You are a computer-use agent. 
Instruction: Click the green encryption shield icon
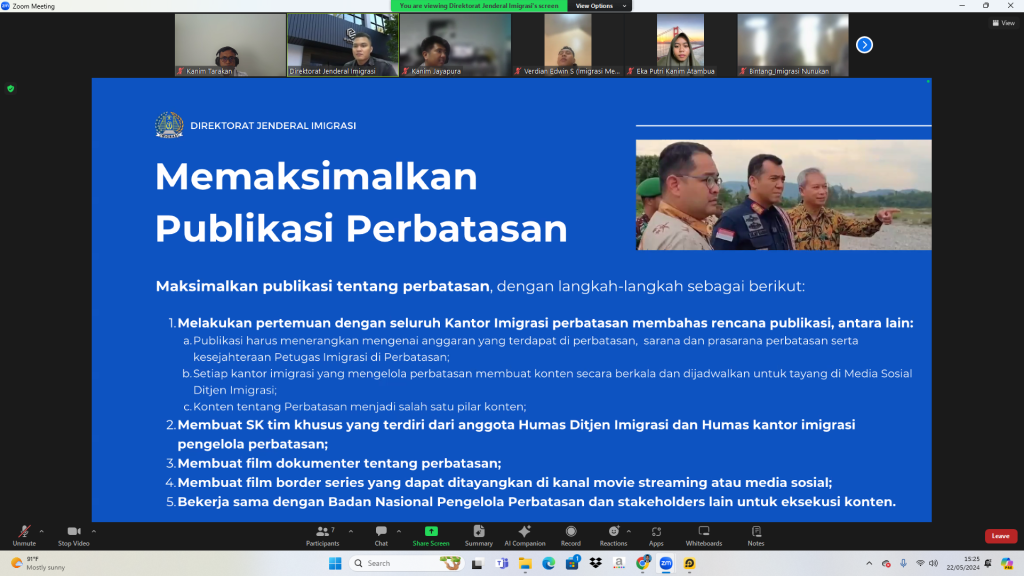pos(10,89)
